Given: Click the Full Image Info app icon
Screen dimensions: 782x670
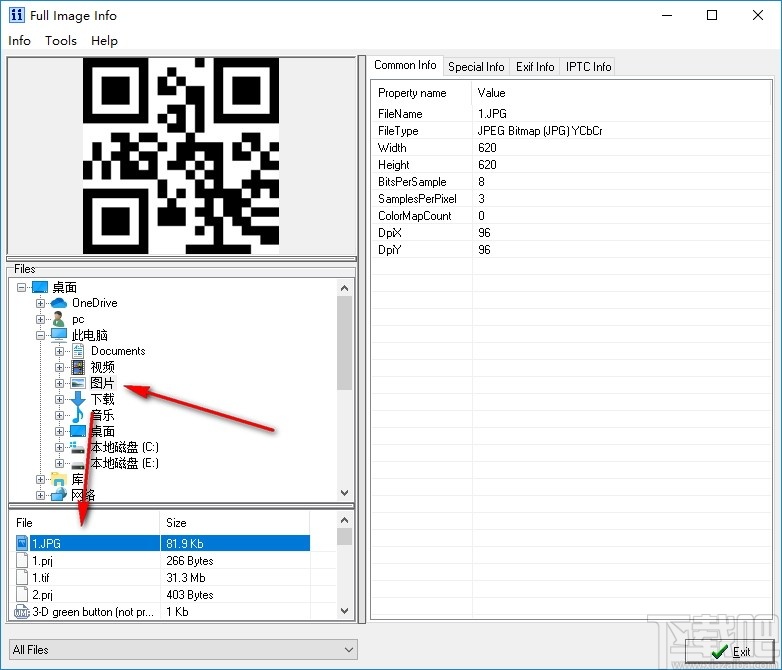Looking at the screenshot, I should (x=16, y=15).
